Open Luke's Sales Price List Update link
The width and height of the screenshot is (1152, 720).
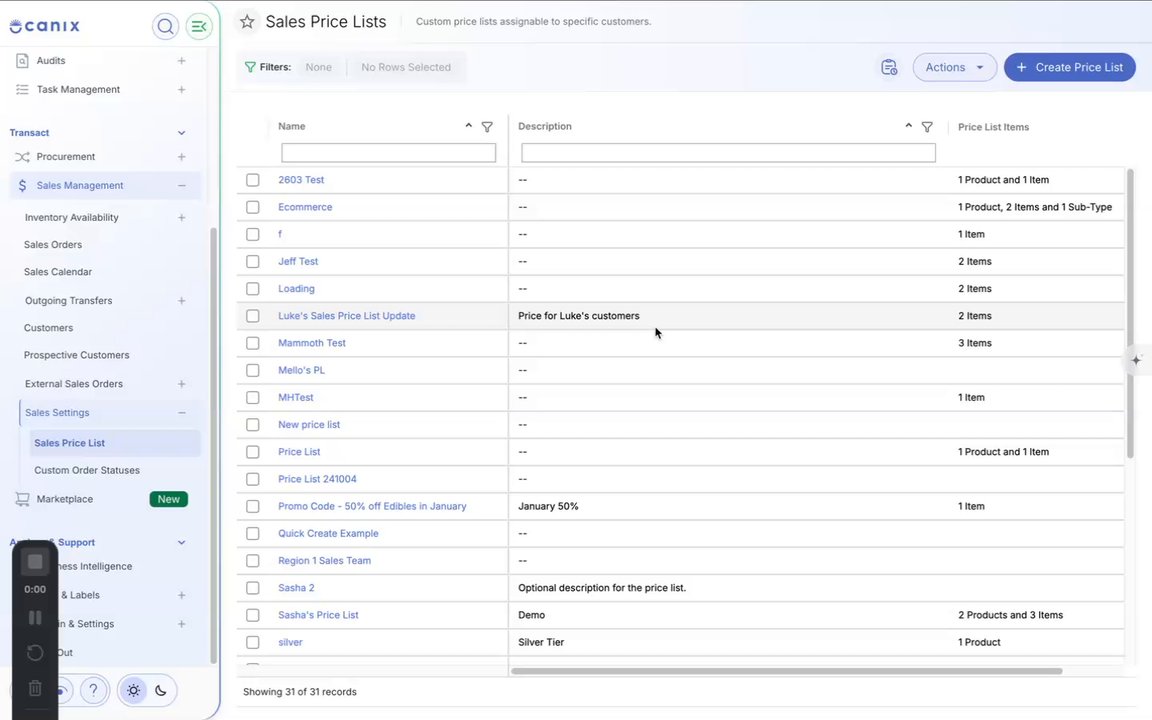pyautogui.click(x=347, y=316)
